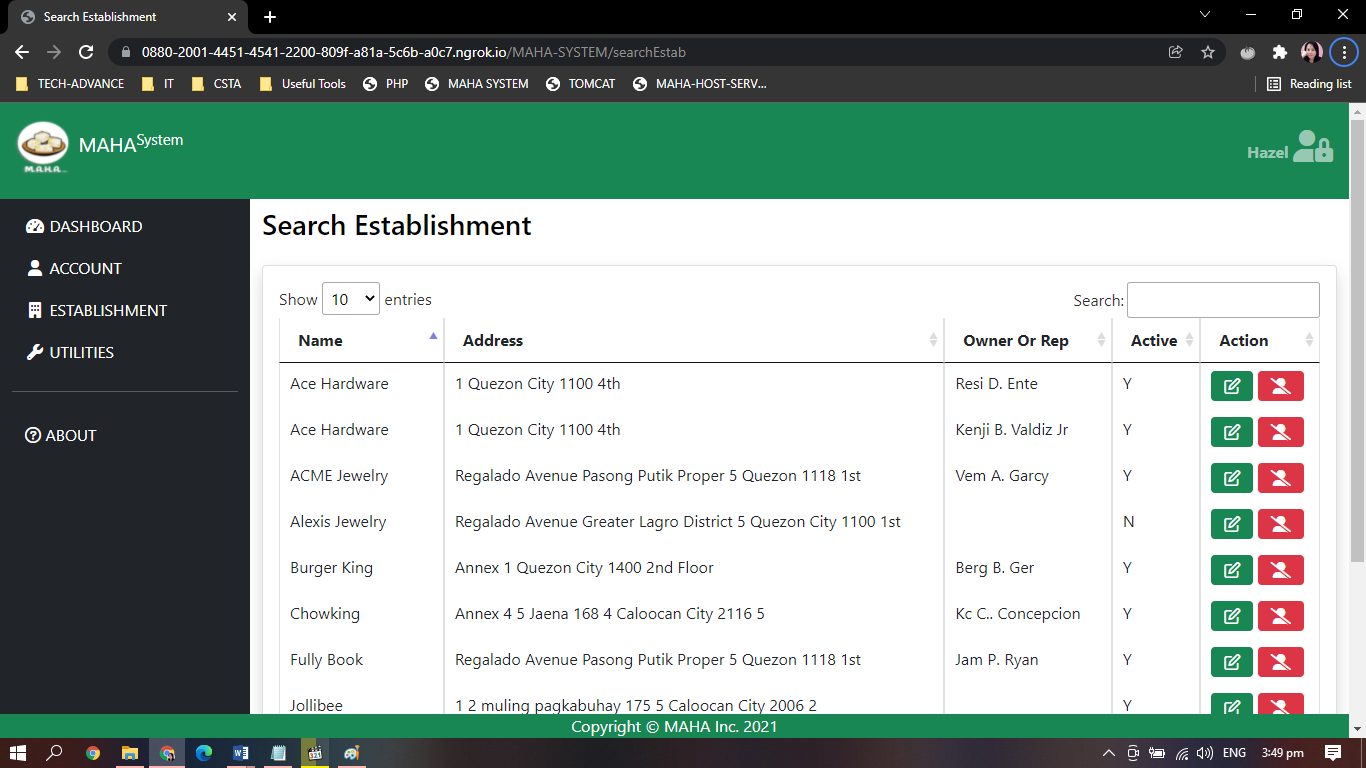Open DASHBOARD in the sidebar
Image resolution: width=1366 pixels, height=768 pixels.
point(84,227)
